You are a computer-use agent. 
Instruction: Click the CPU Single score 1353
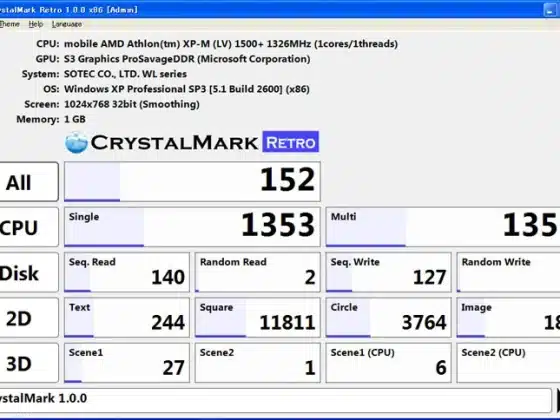coord(192,227)
